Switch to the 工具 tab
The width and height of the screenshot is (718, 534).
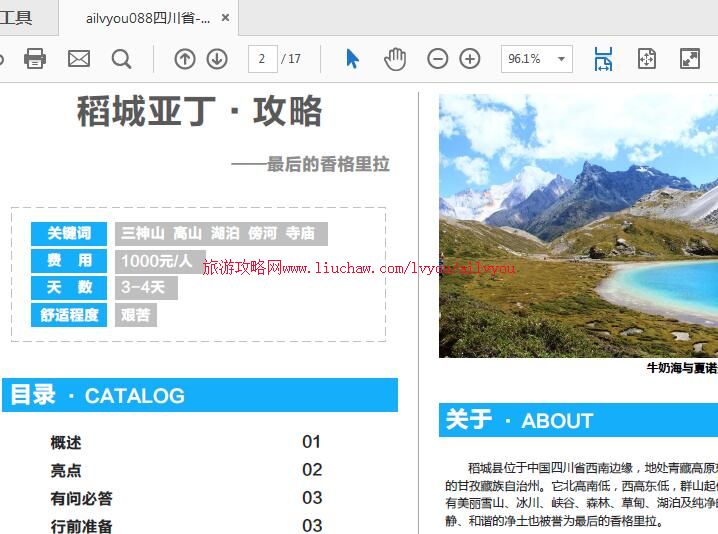click(x=16, y=17)
